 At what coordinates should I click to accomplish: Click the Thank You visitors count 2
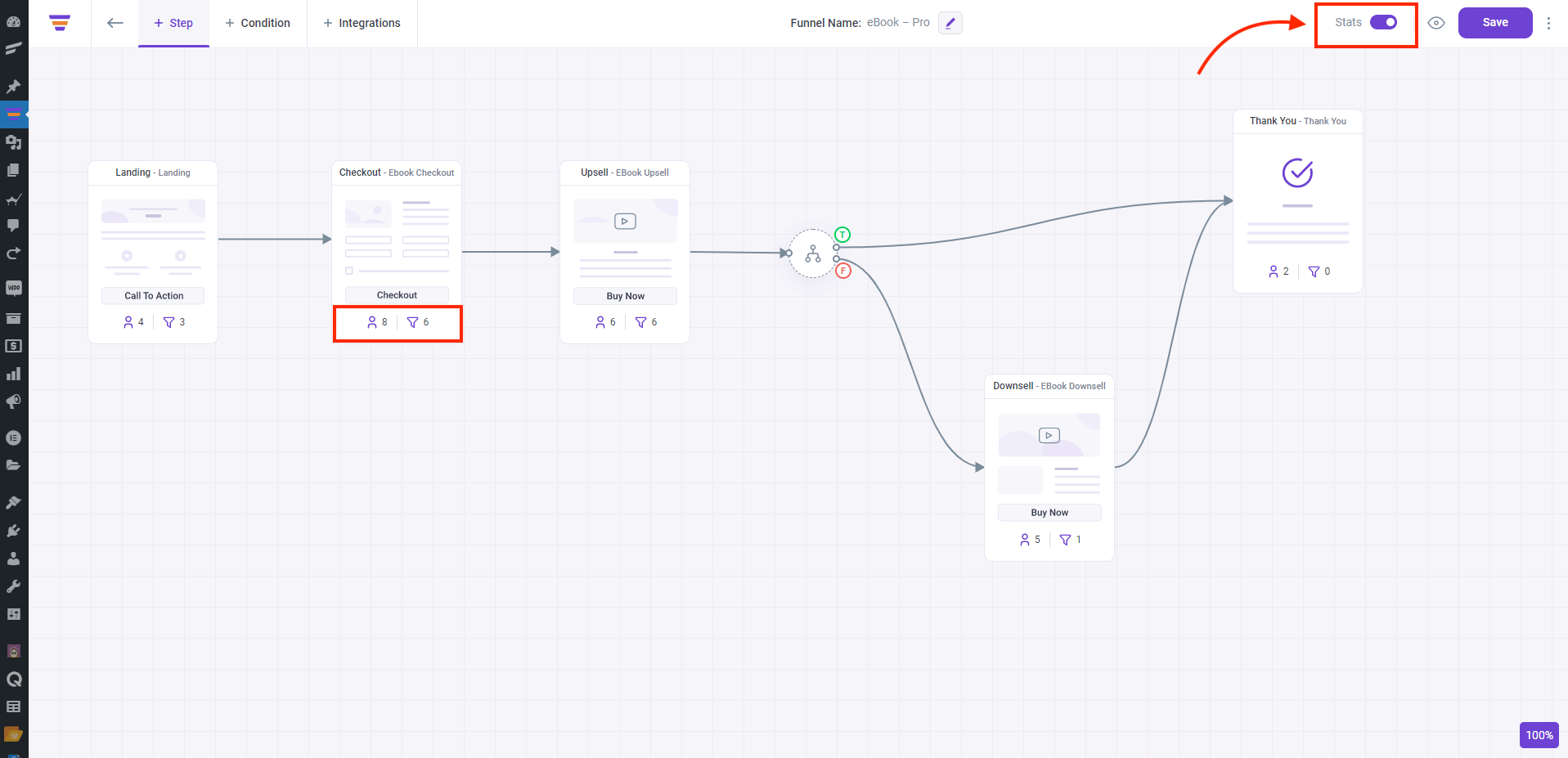coord(1278,271)
